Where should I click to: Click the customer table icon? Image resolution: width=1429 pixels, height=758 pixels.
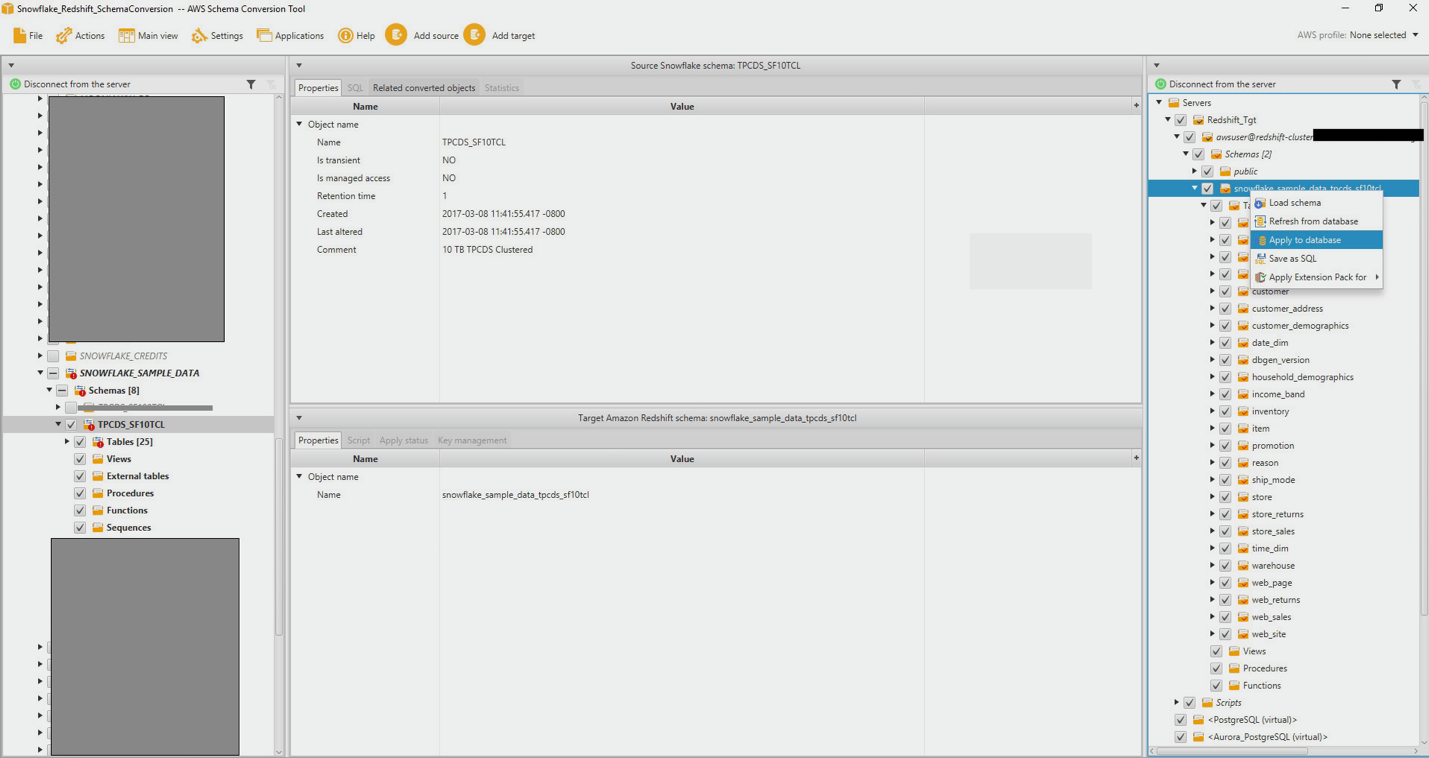coord(1243,292)
